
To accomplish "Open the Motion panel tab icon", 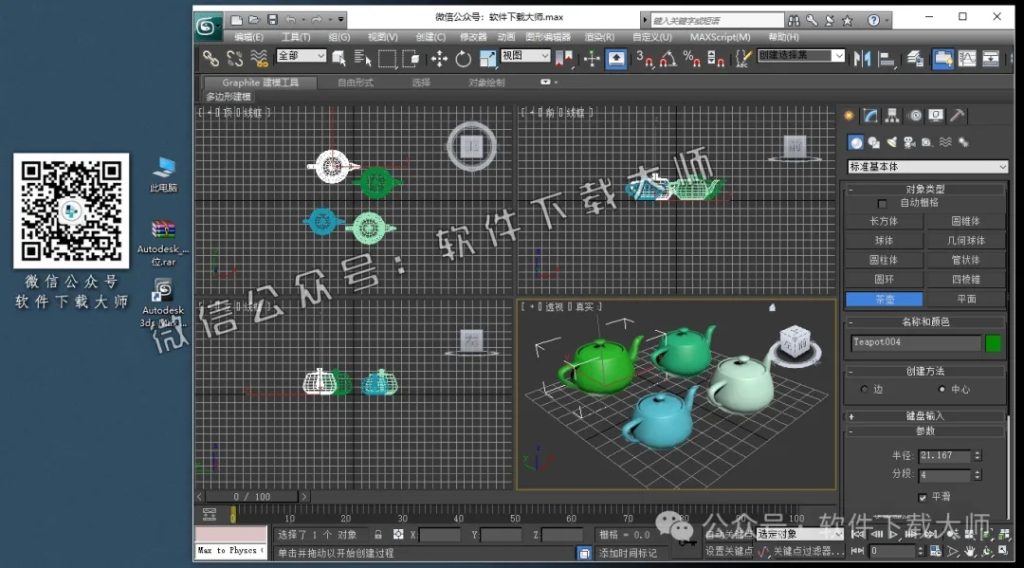I will [x=915, y=116].
